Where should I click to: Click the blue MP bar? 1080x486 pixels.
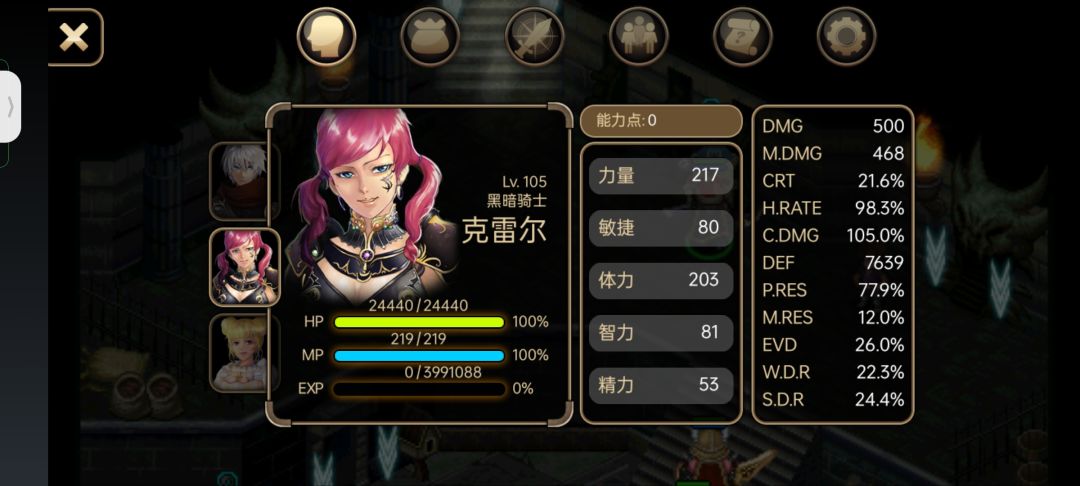[419, 356]
